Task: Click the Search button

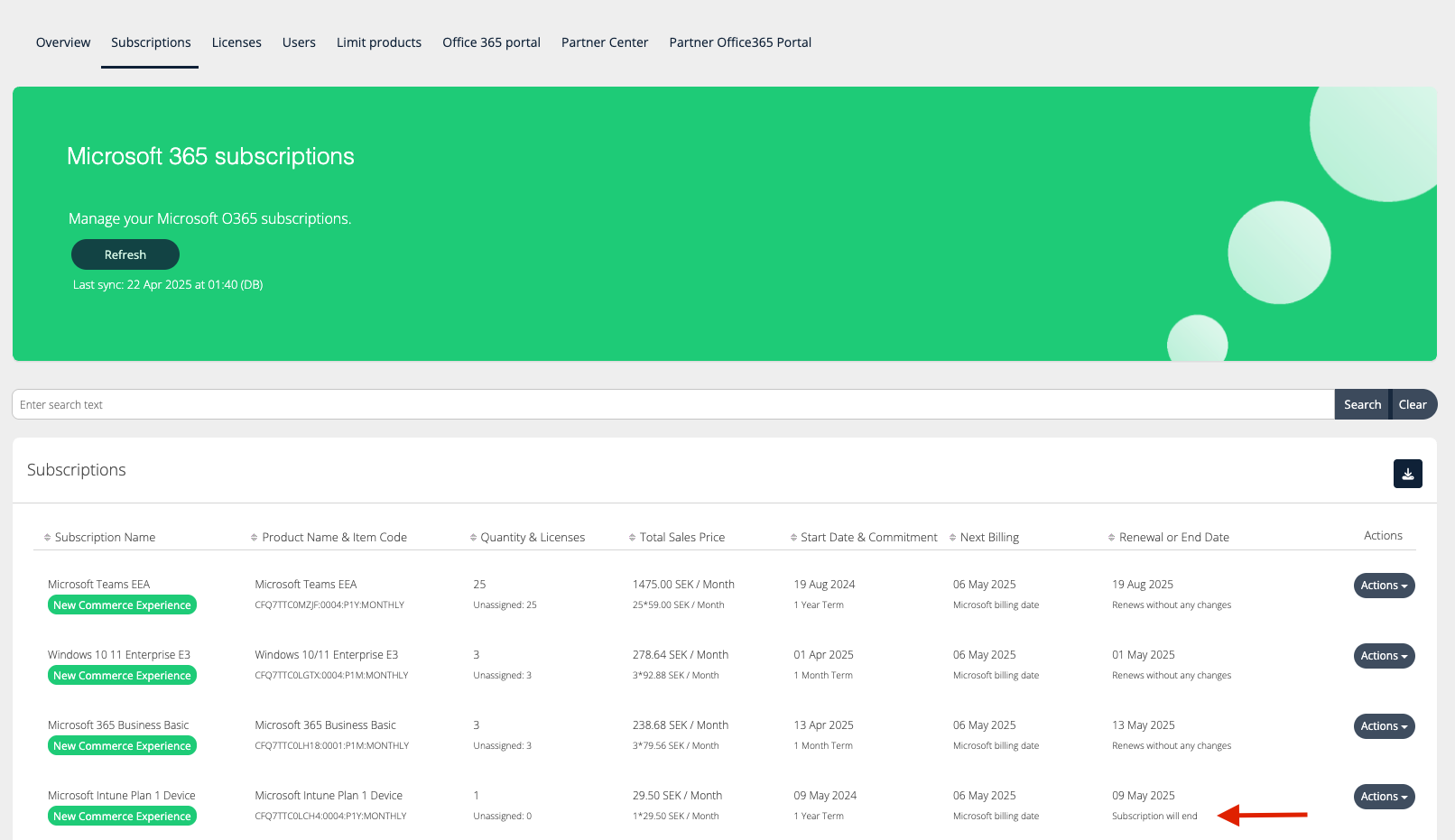Action: coord(1361,405)
